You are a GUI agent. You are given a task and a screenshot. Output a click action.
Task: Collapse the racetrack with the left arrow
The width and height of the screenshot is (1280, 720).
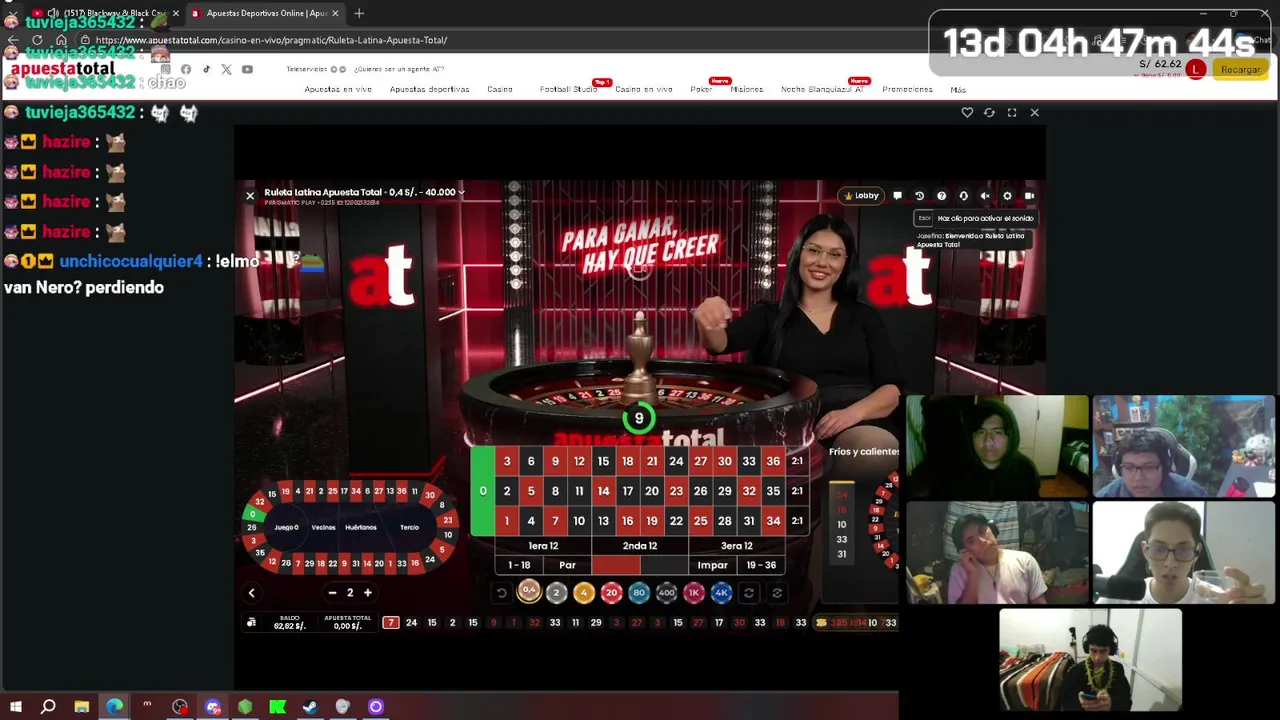coord(252,593)
